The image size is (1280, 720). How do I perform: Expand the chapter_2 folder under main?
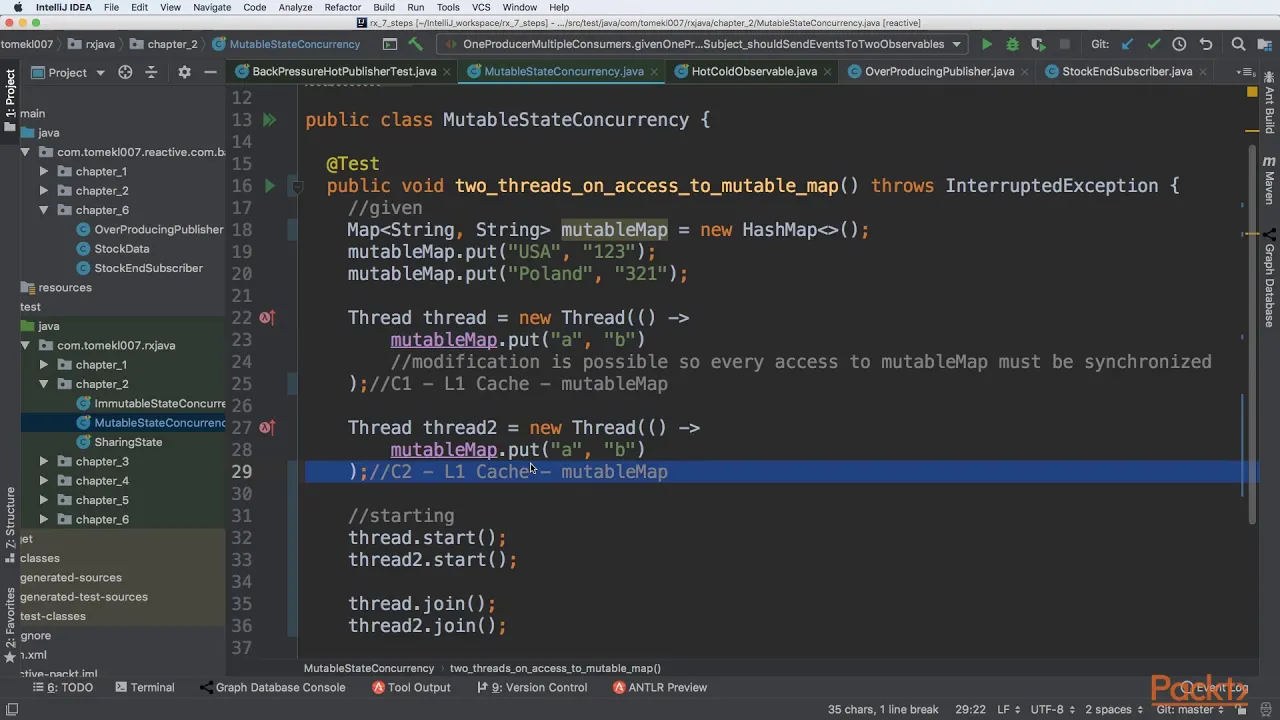tap(44, 191)
